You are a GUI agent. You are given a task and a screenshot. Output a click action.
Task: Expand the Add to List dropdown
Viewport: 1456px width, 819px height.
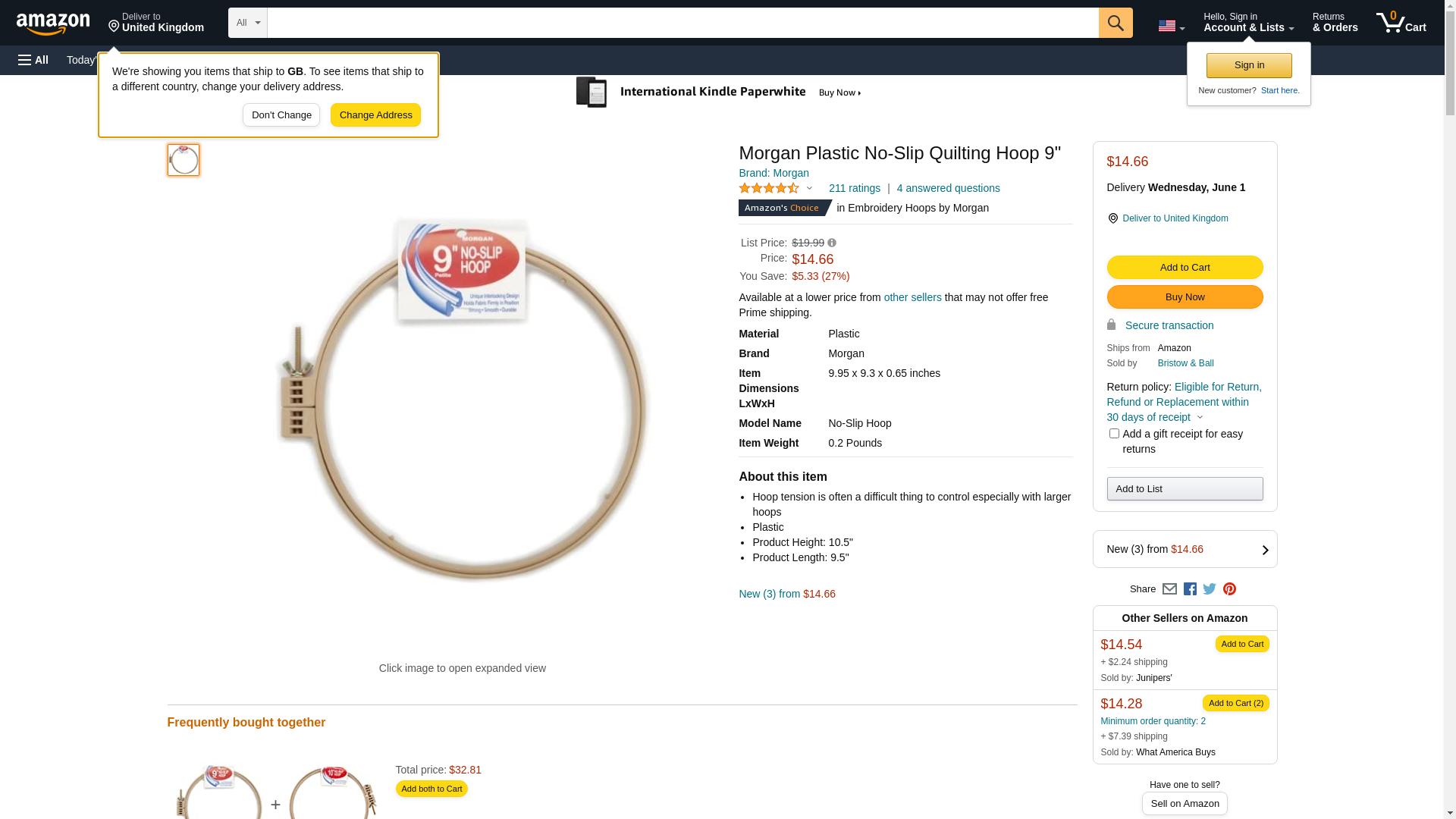[x=1185, y=489]
